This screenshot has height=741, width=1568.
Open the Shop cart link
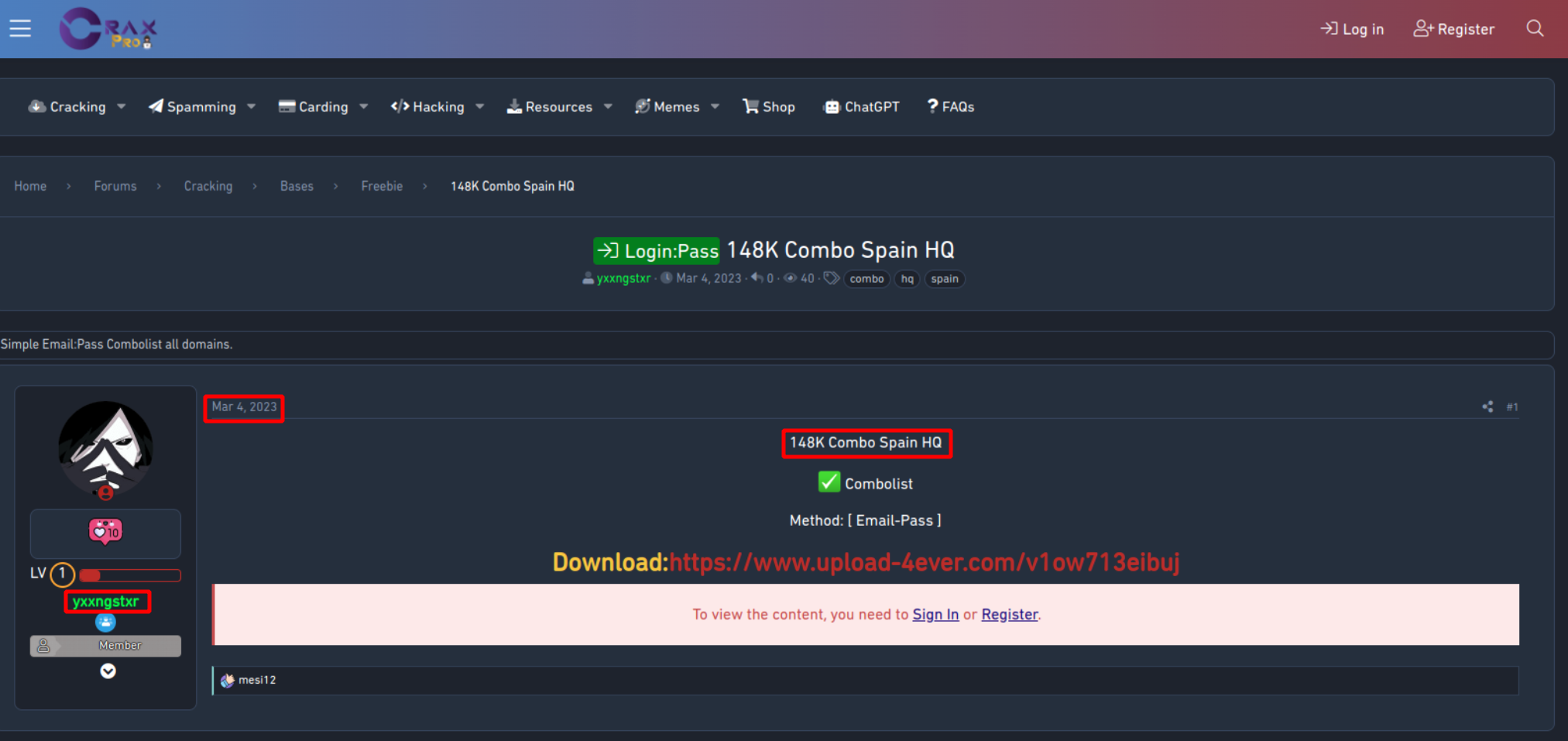[769, 107]
